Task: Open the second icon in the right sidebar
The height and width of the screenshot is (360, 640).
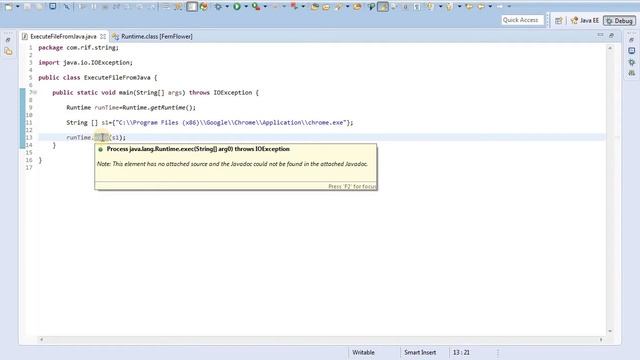Action: coord(631,51)
